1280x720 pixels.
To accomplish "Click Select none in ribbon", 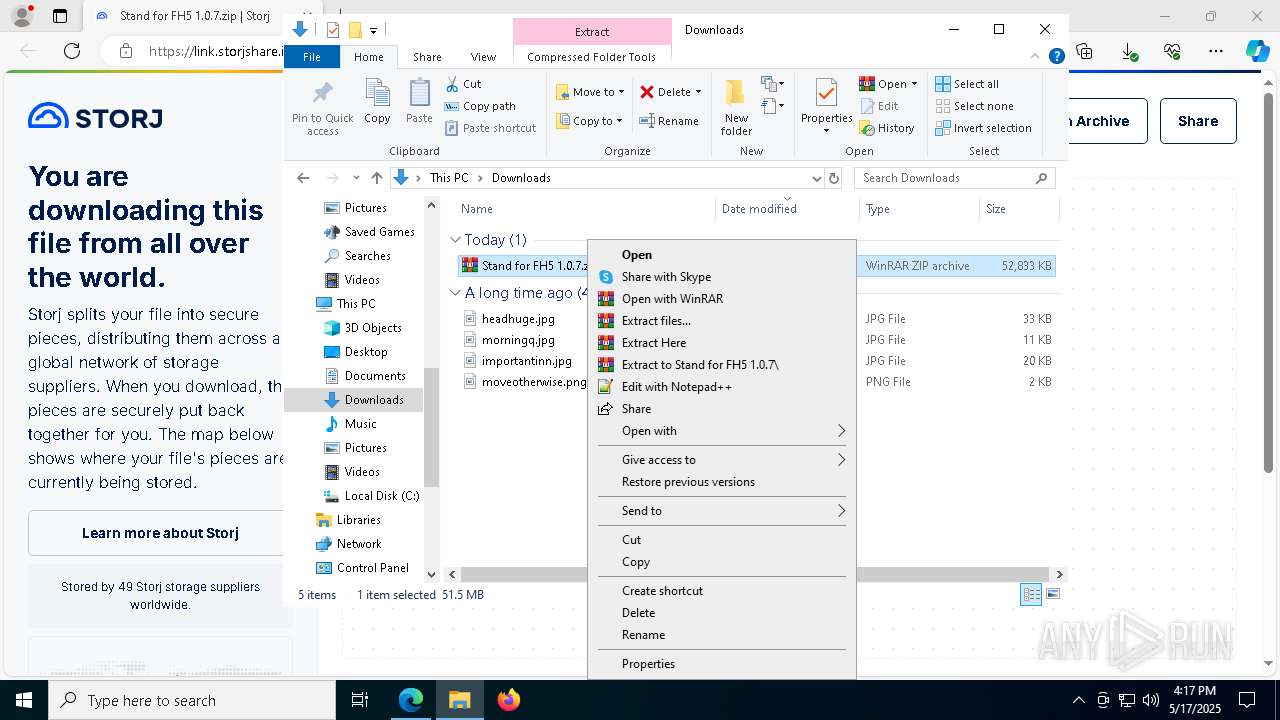I will point(974,106).
